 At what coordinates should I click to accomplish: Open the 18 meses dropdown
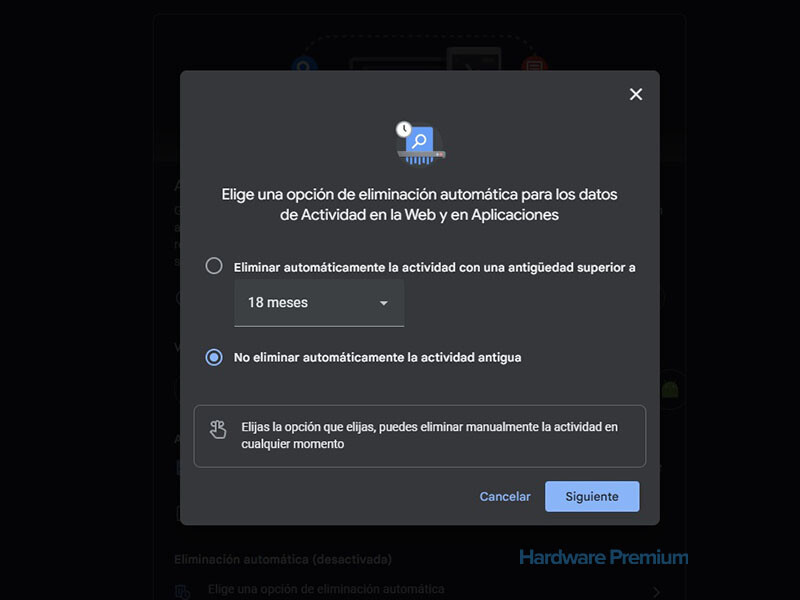319,303
